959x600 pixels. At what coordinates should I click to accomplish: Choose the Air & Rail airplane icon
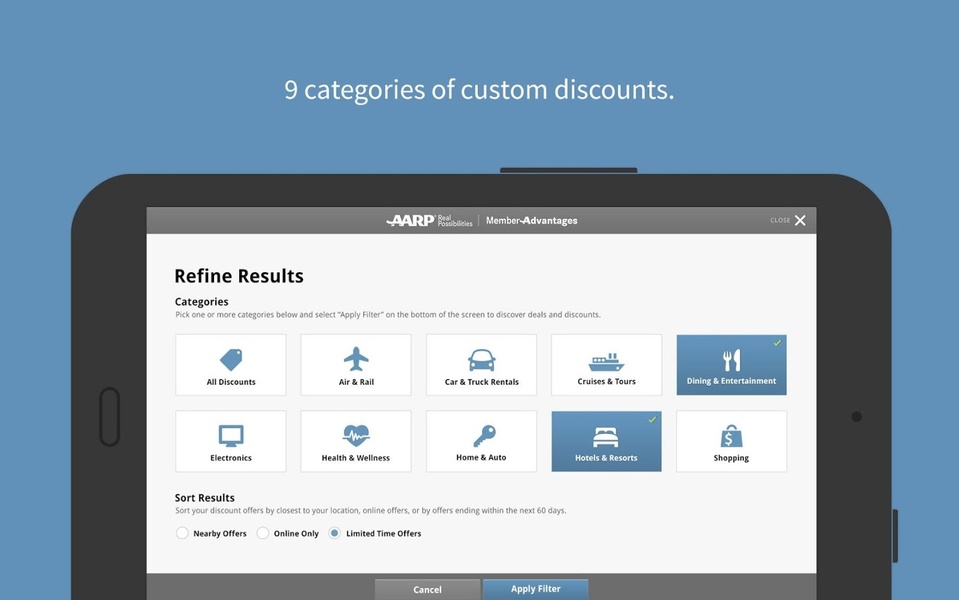coord(356,359)
